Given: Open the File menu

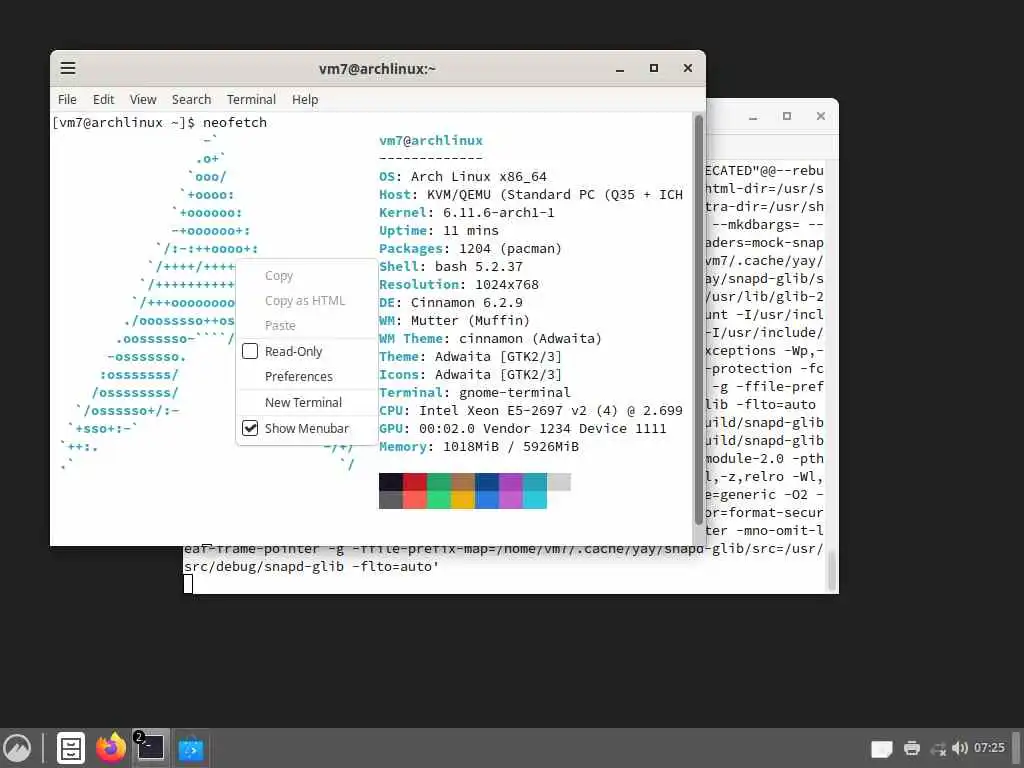Looking at the screenshot, I should click(67, 99).
